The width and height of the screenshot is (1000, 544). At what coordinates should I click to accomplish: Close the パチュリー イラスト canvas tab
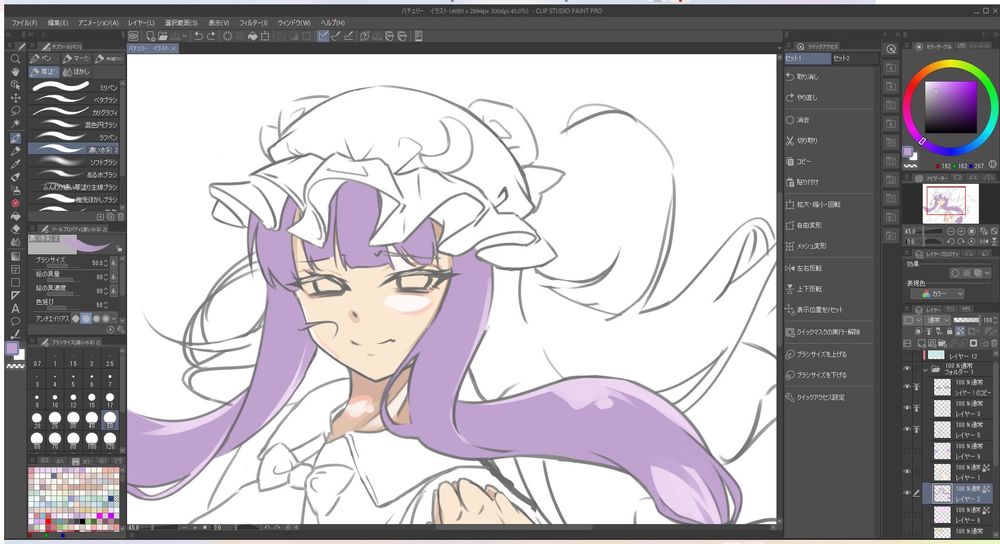tap(173, 48)
